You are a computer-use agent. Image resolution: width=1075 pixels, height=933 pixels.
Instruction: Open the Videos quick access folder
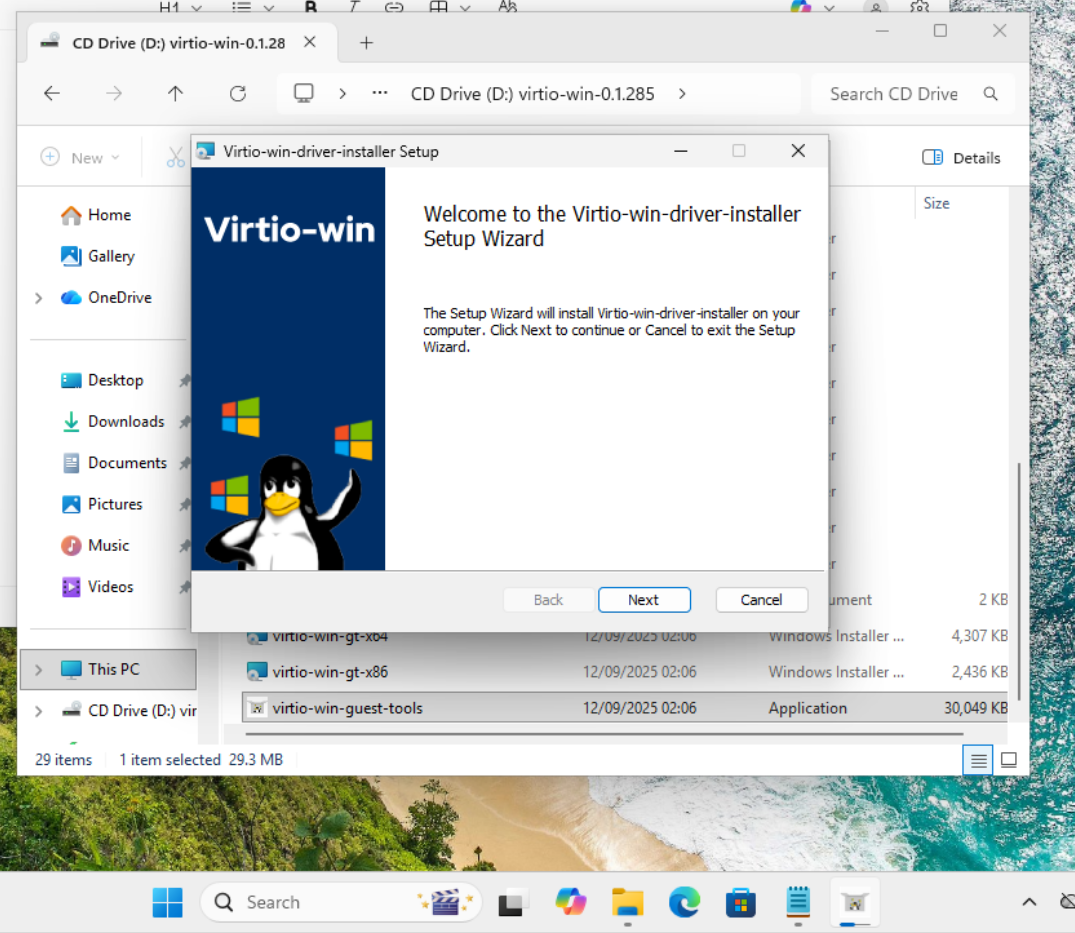click(x=97, y=587)
